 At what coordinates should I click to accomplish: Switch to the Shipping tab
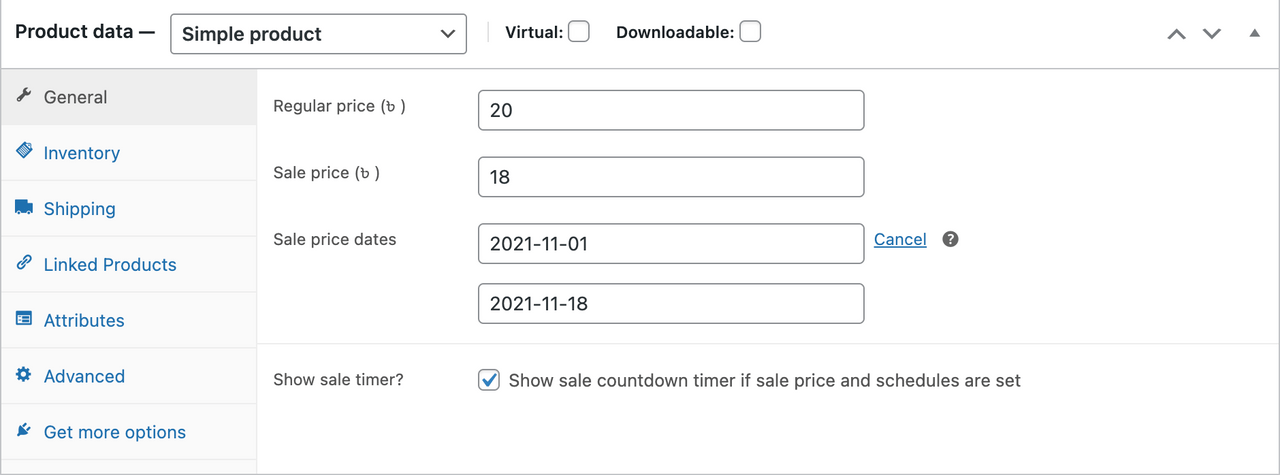pos(80,209)
